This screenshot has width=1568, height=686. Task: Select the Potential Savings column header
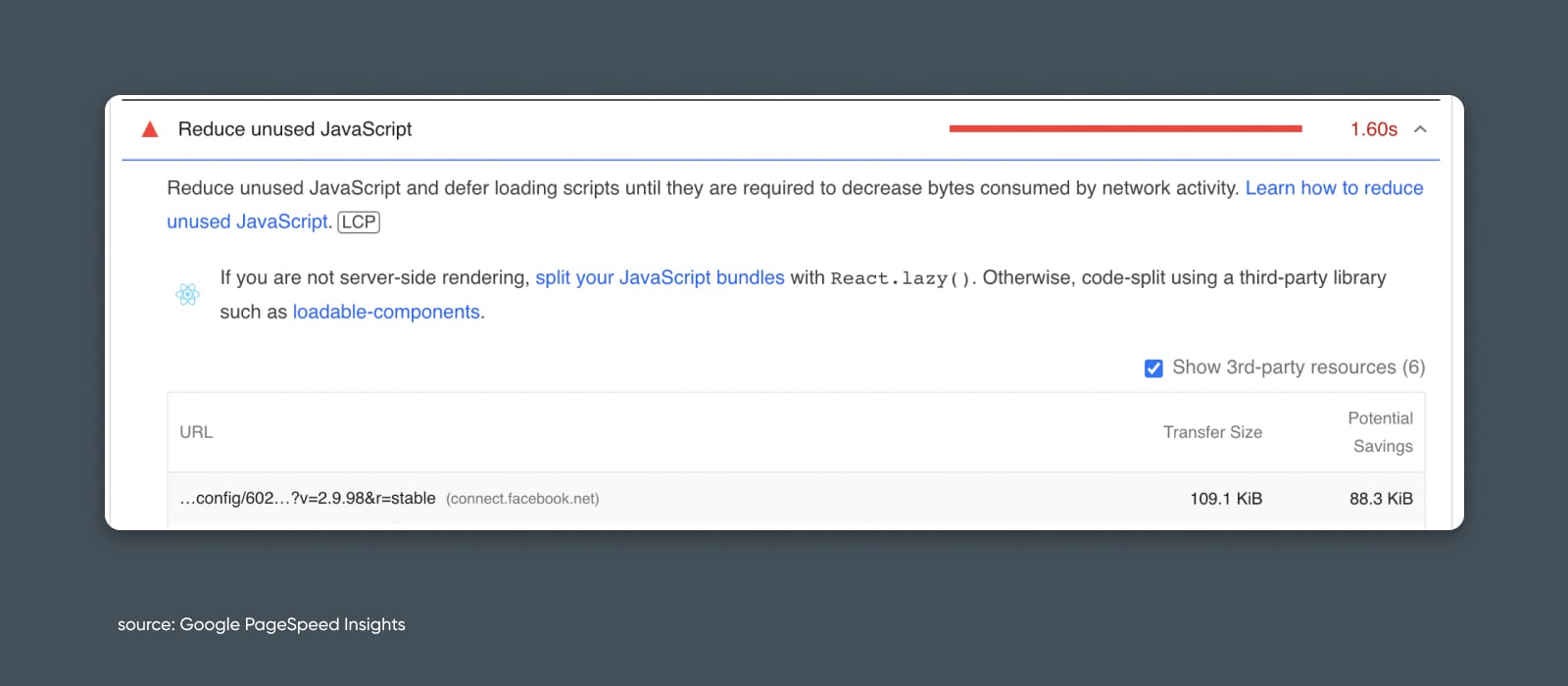(1381, 432)
